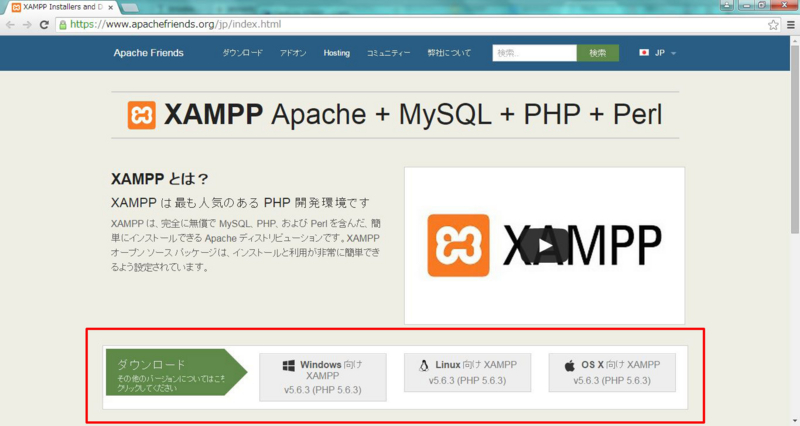Click the browser forward arrow

point(27,24)
